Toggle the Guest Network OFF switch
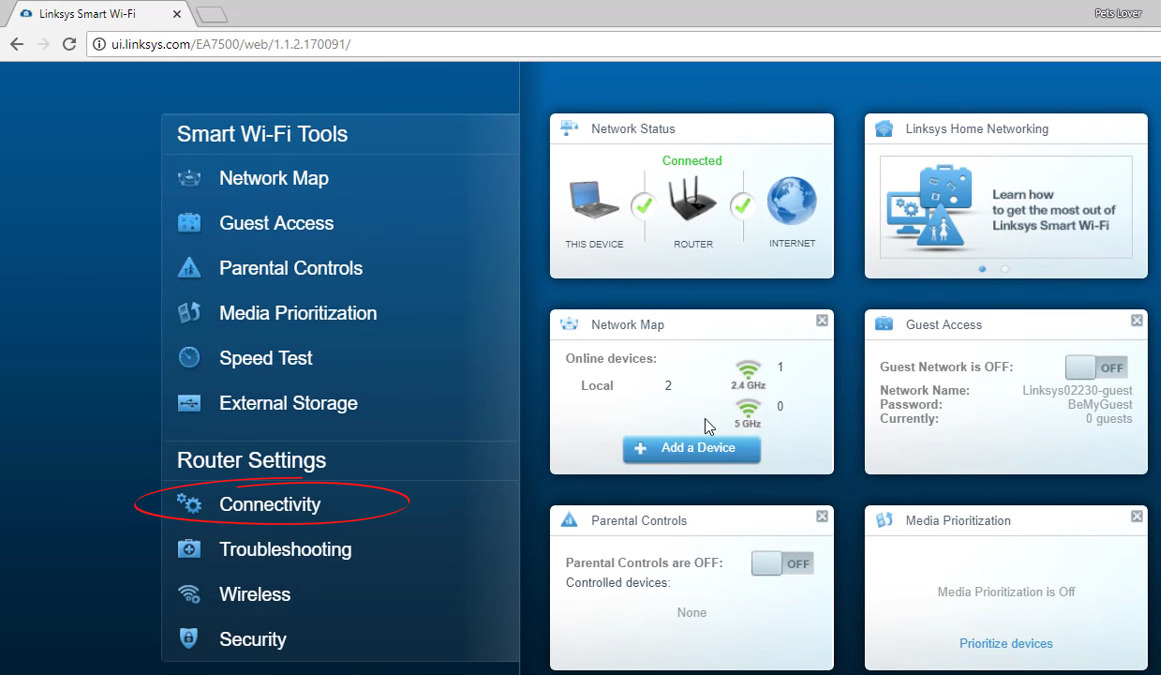Screen dimensions: 1161x675 (x=1096, y=367)
